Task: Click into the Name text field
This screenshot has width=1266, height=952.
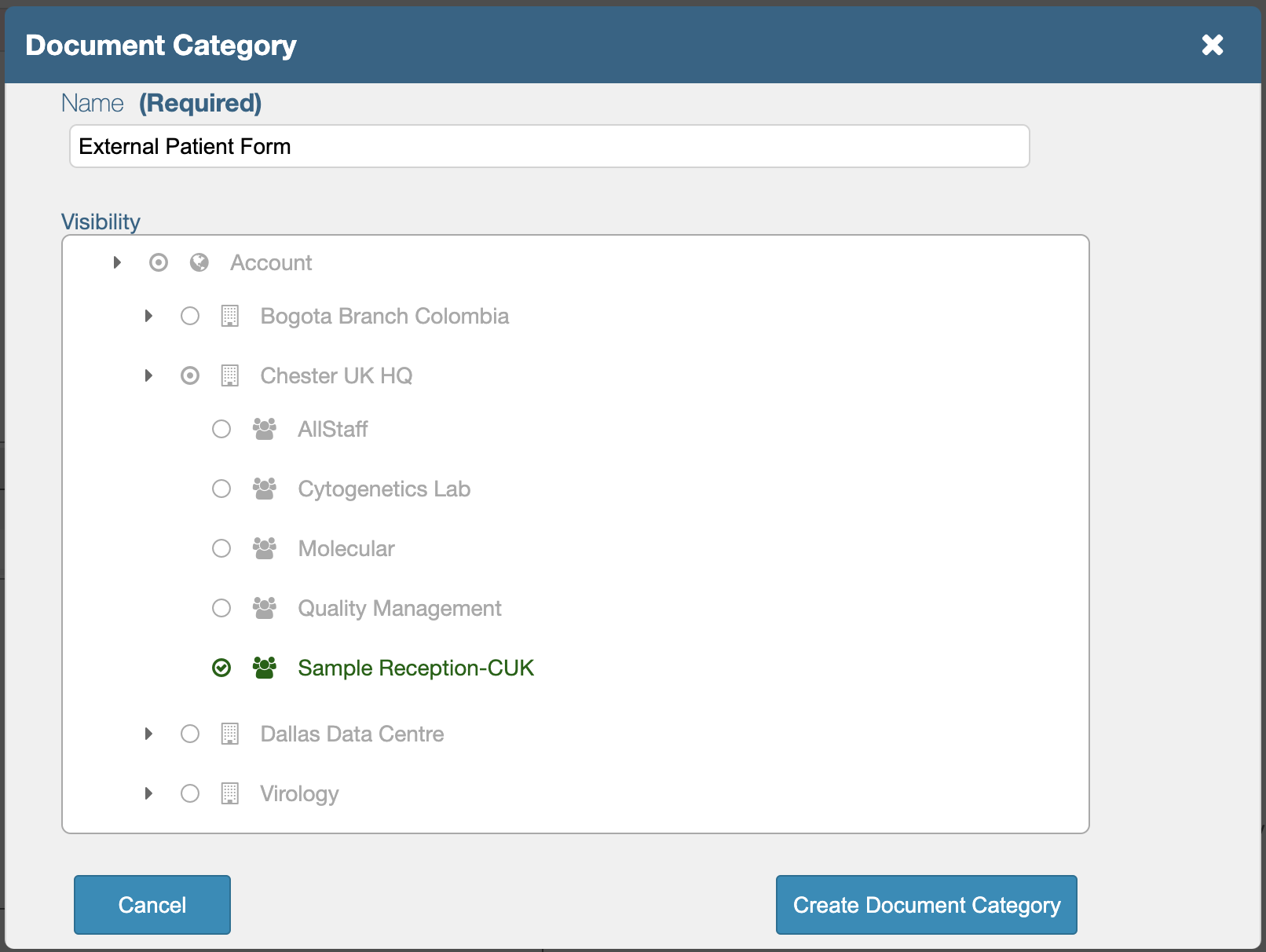Action: point(550,146)
